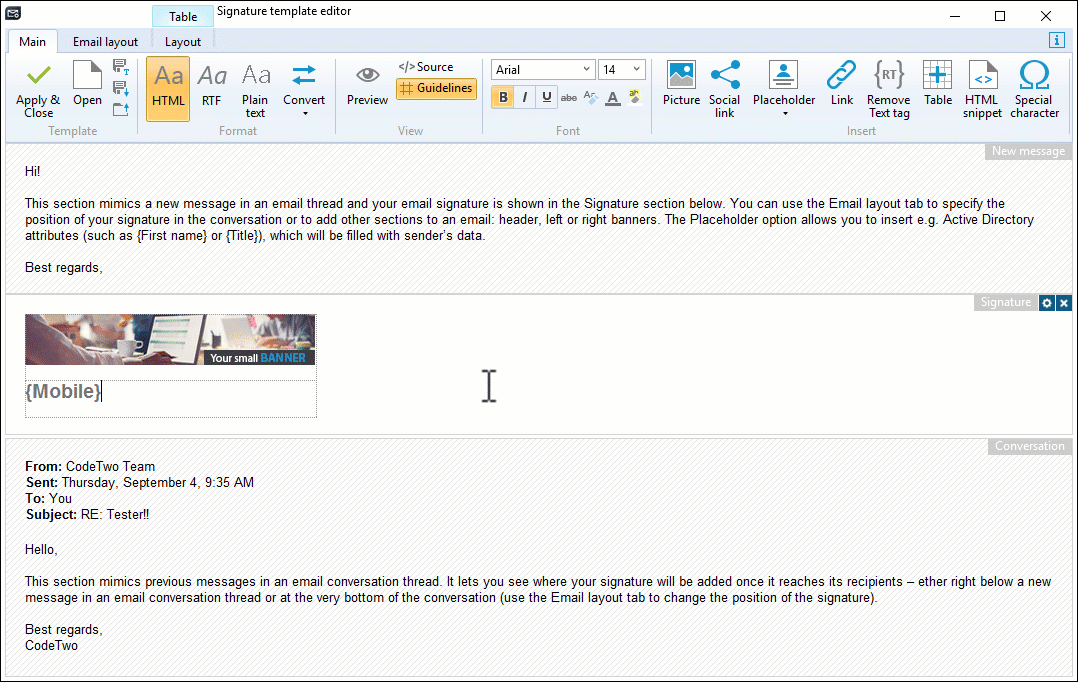Click the Save as template icon

[121, 67]
